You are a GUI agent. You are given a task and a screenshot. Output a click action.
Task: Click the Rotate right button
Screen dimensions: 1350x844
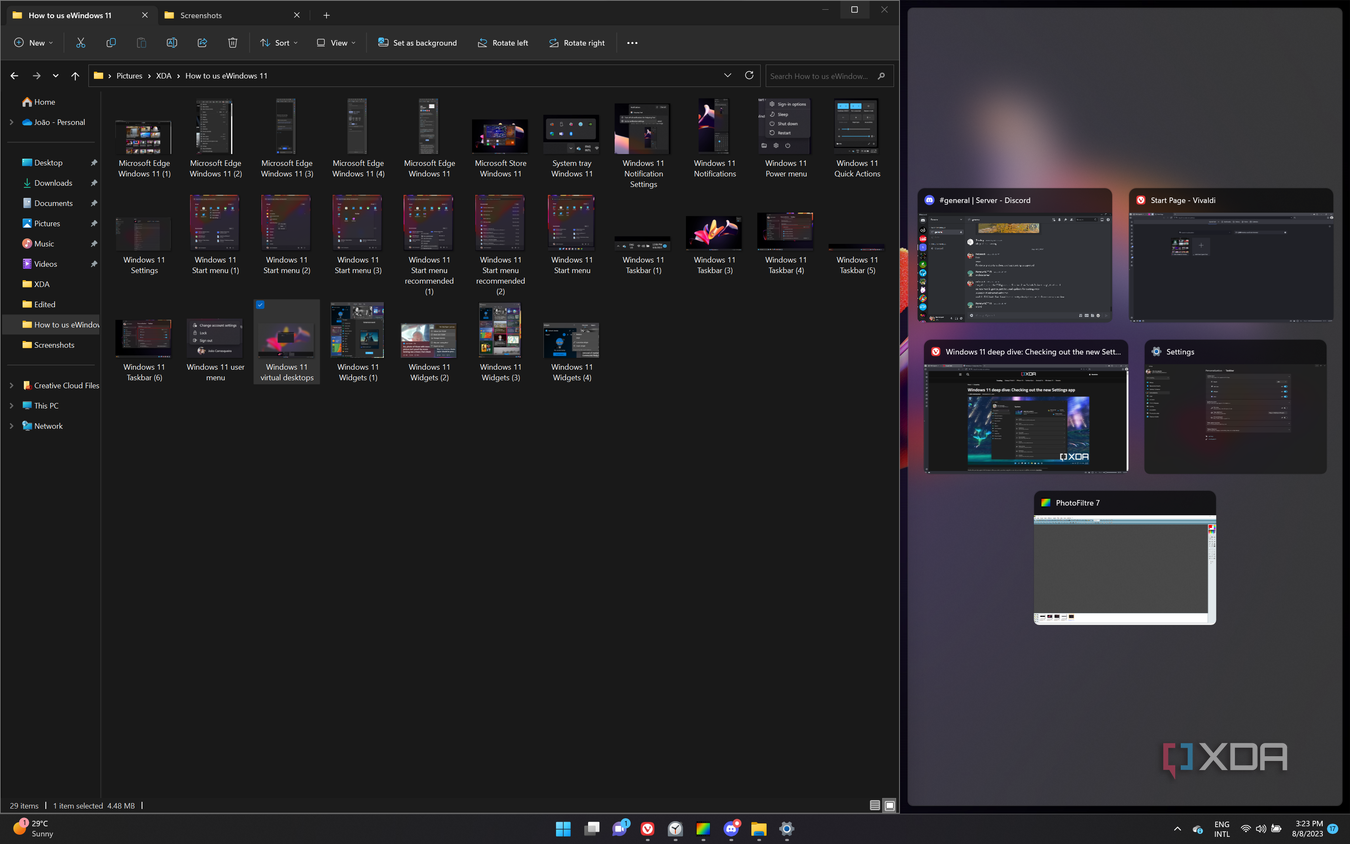click(x=576, y=43)
